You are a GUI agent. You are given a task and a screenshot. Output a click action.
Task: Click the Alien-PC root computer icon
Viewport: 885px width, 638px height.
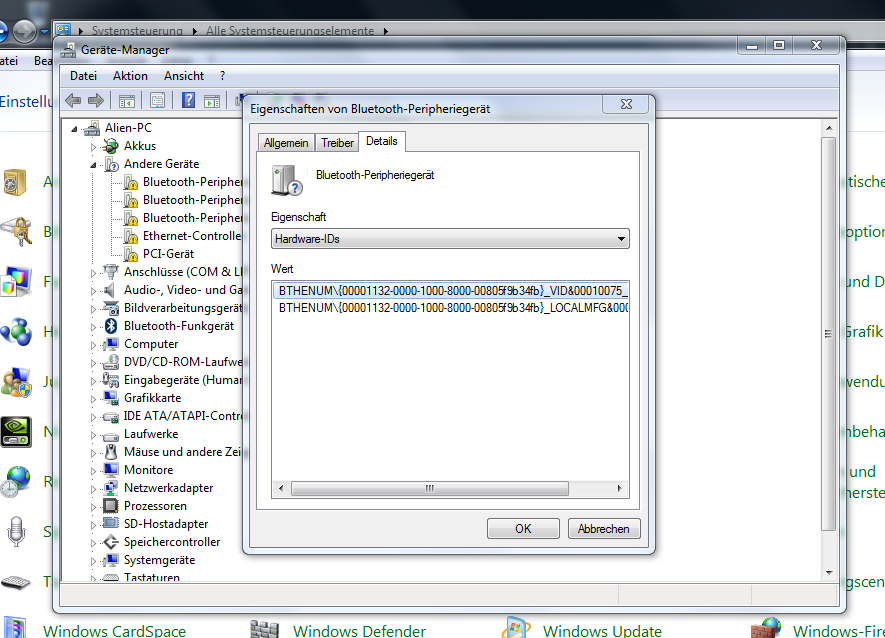click(x=92, y=128)
